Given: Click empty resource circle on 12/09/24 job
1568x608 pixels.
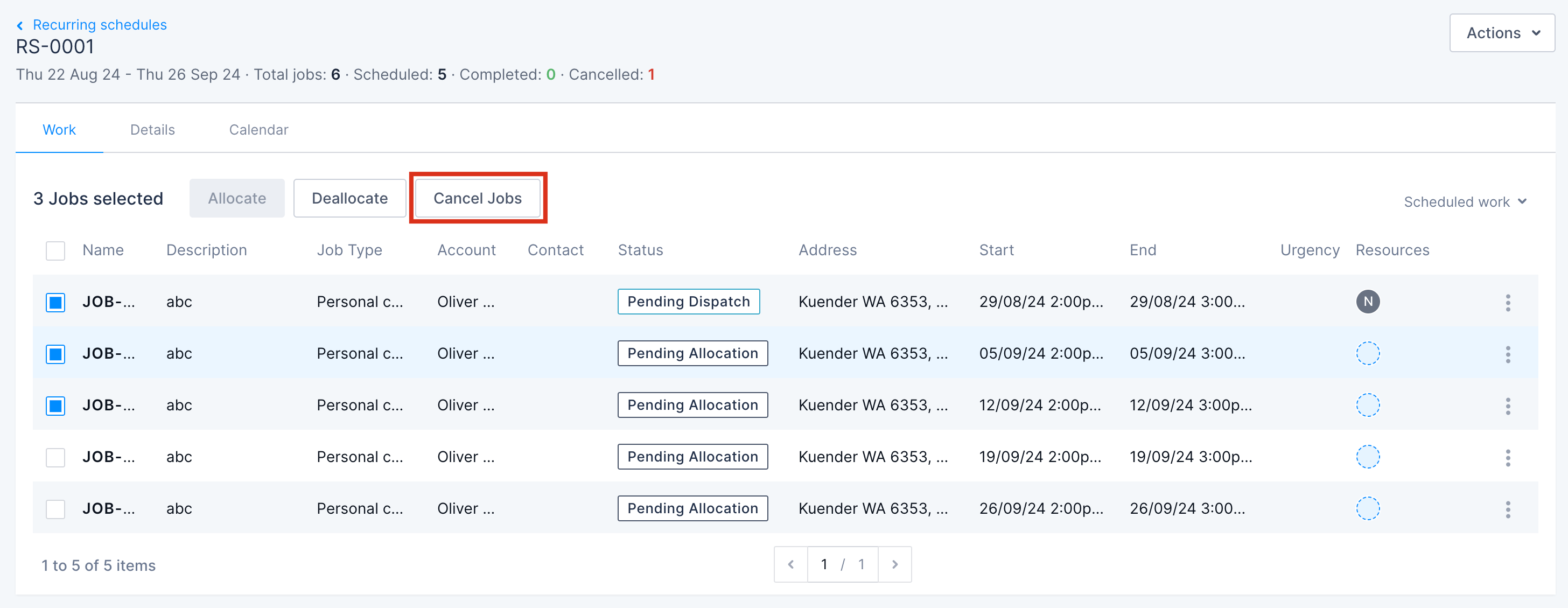Looking at the screenshot, I should (x=1367, y=406).
